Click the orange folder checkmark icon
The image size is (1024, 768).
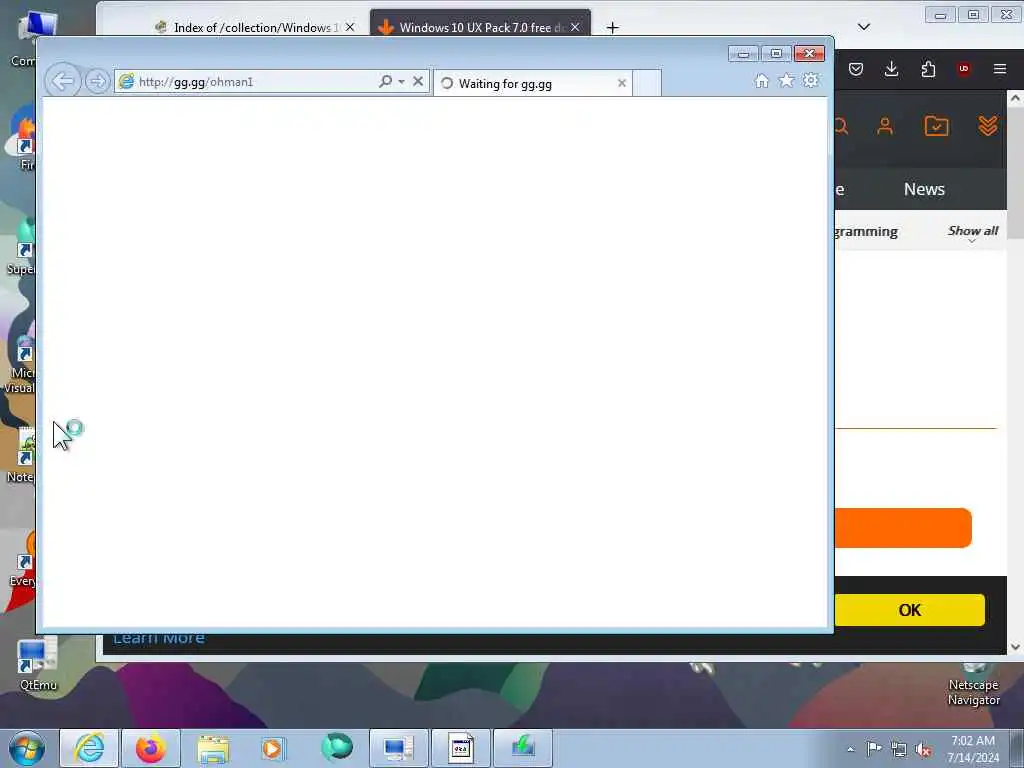pos(936,126)
